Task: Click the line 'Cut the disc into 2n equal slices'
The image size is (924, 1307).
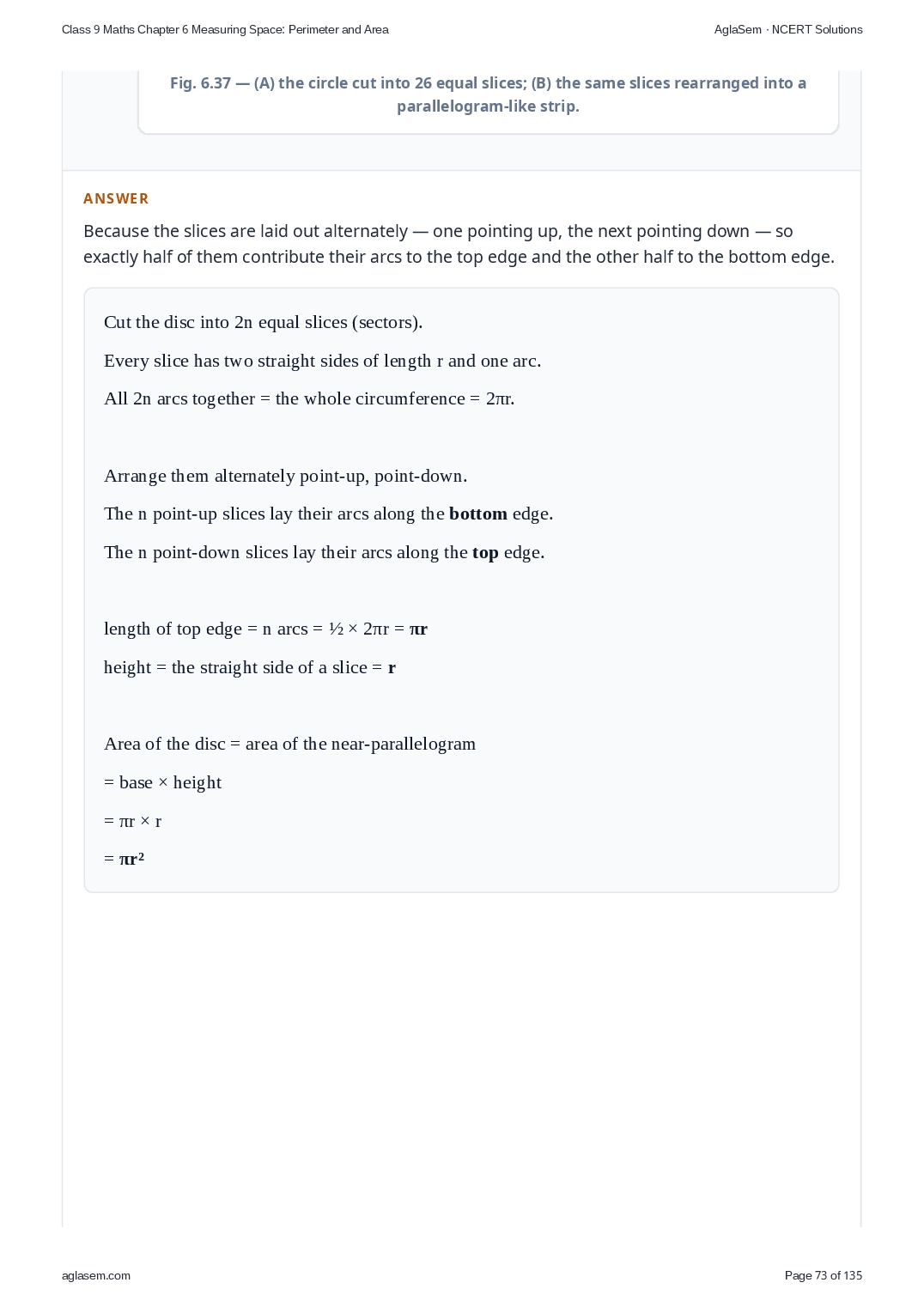Action: (264, 322)
